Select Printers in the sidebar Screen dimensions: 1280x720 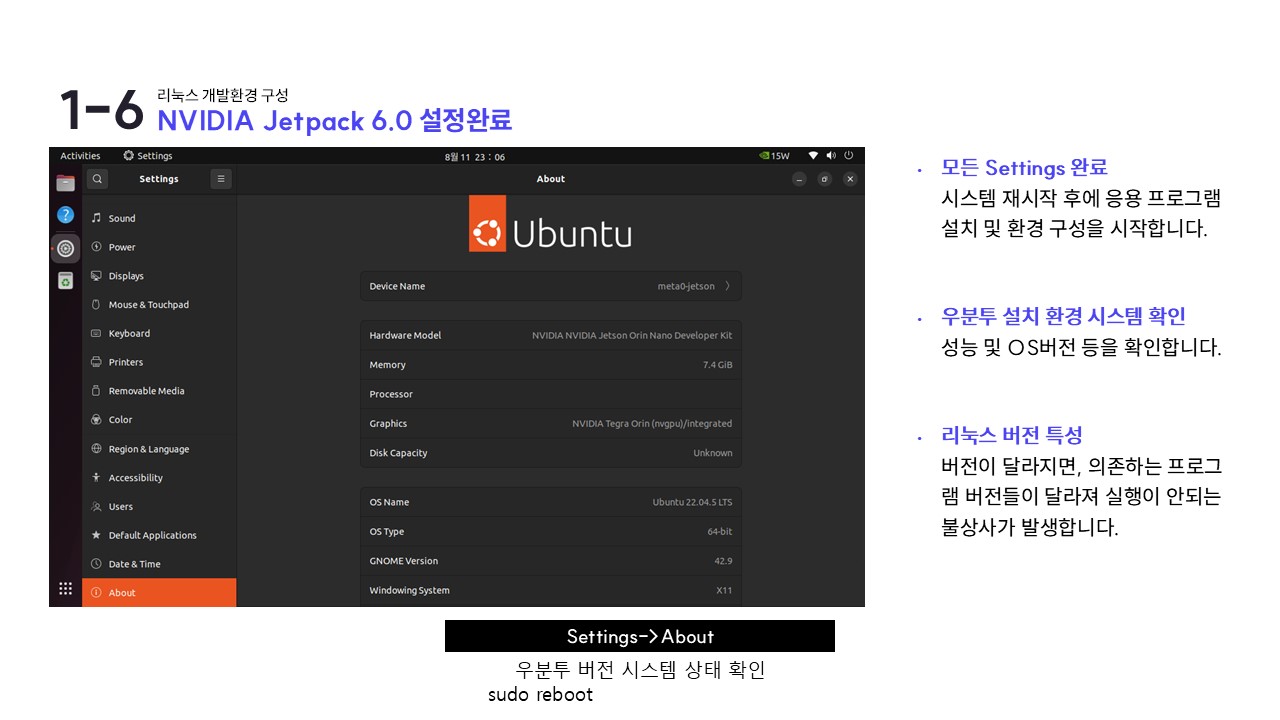click(x=160, y=362)
